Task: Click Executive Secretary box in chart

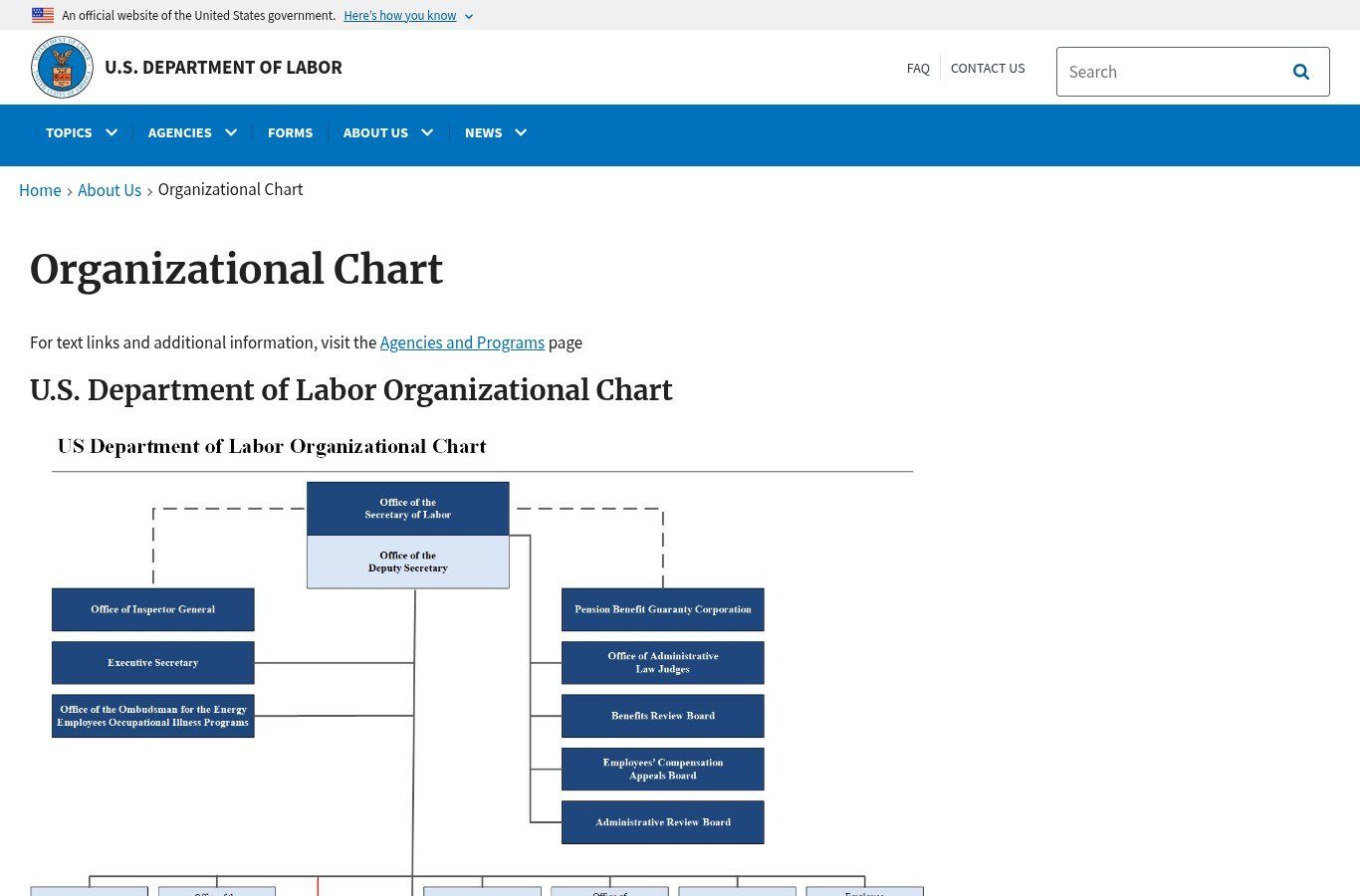Action: 153,663
